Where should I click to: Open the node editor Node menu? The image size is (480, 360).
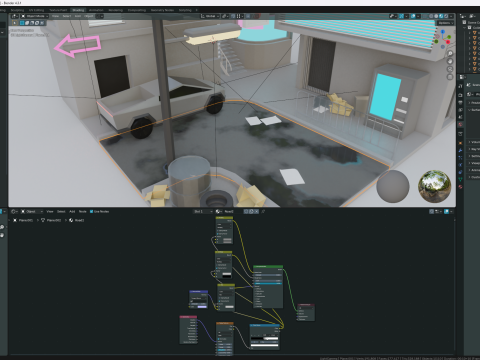click(x=82, y=211)
